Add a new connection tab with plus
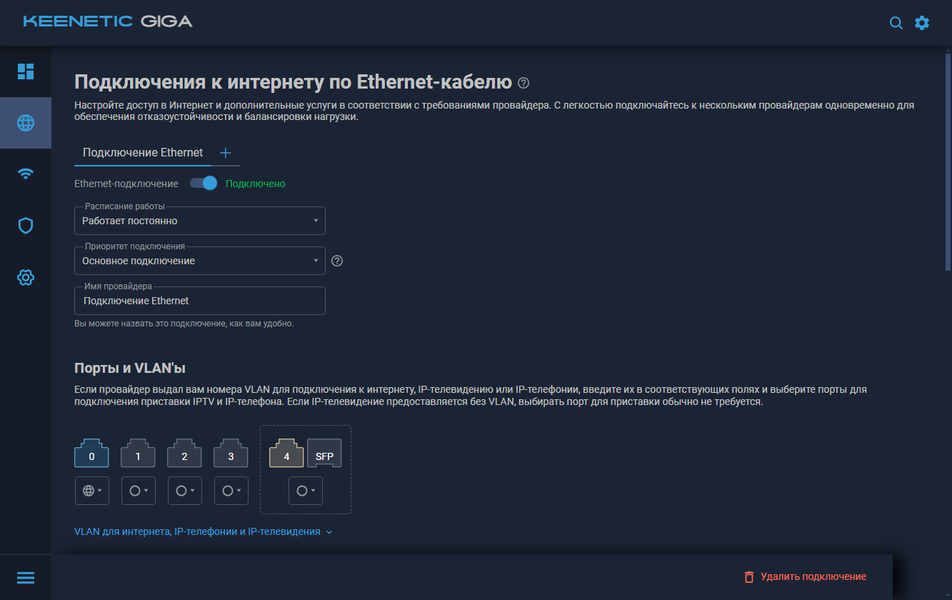Image resolution: width=952 pixels, height=600 pixels. point(225,153)
